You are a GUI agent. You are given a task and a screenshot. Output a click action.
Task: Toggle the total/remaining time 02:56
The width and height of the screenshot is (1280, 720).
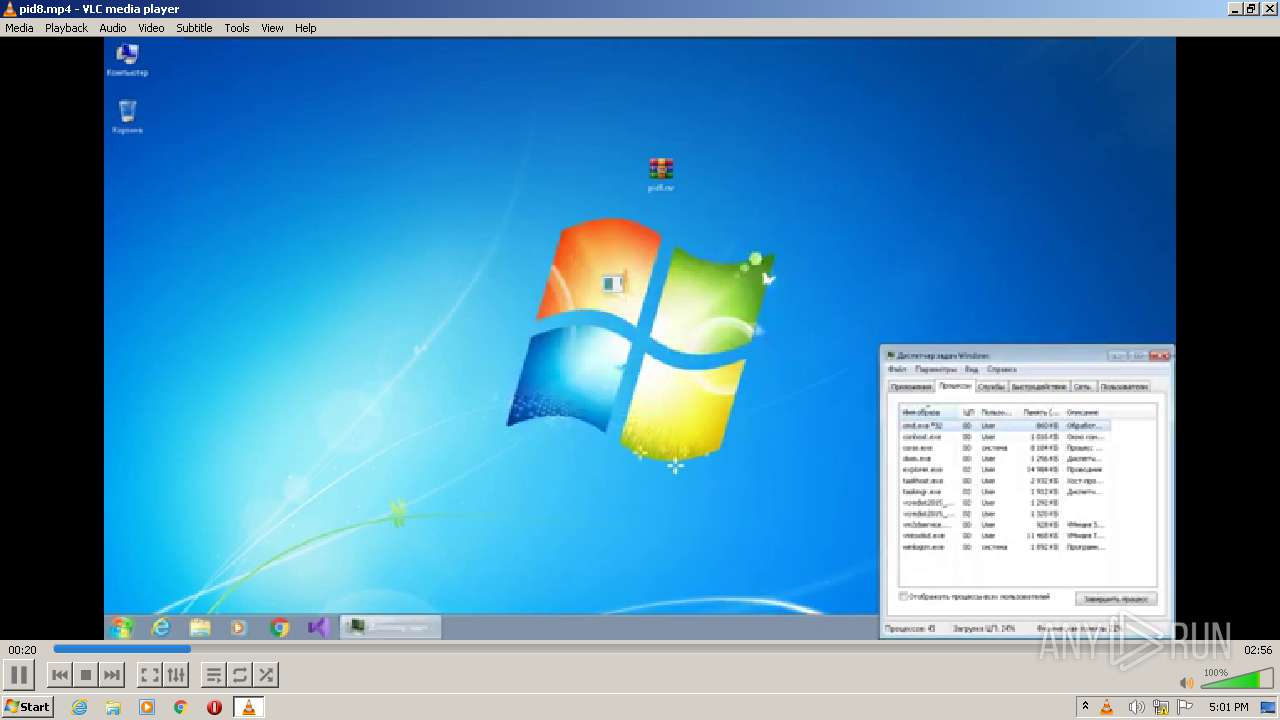click(x=1258, y=650)
